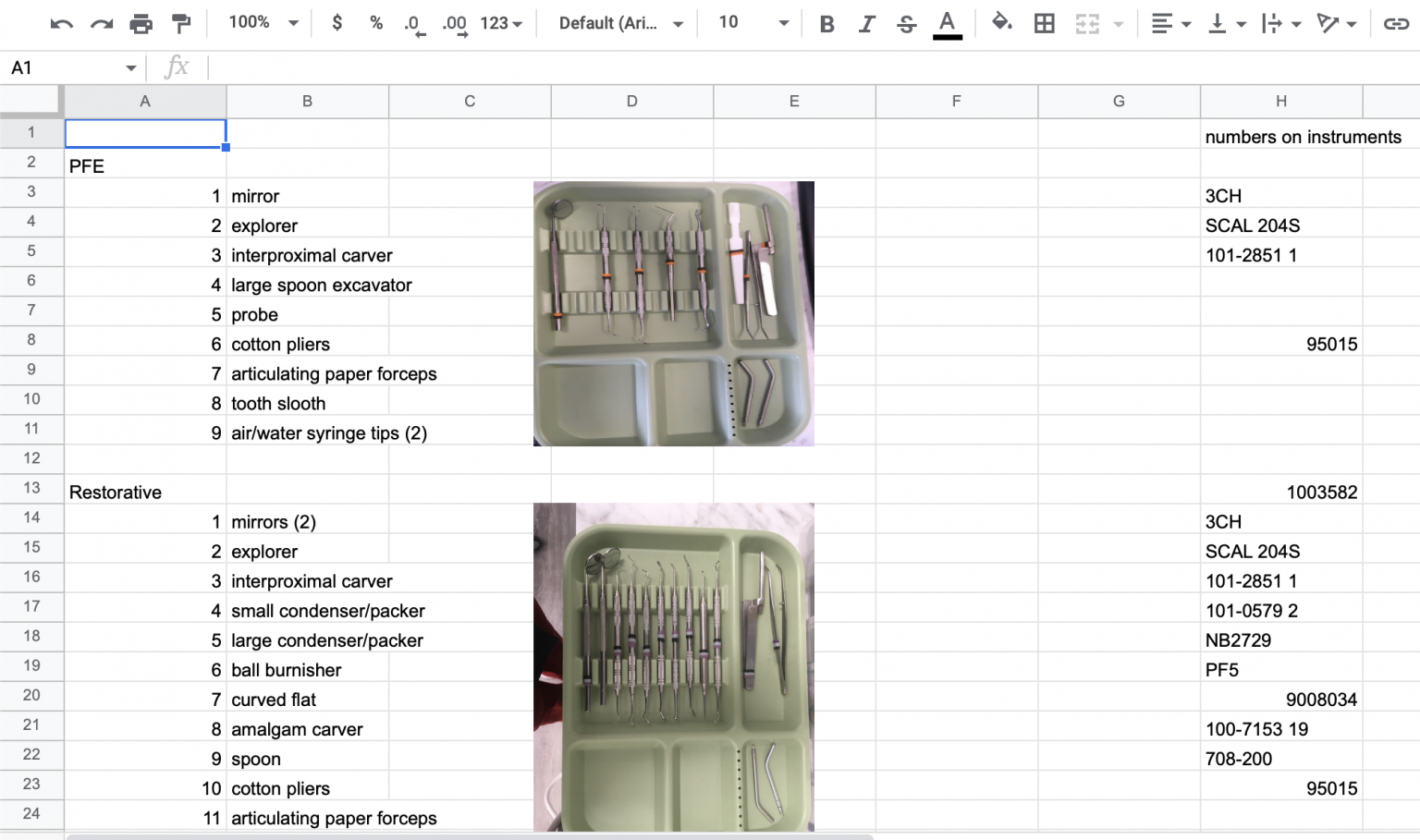Toggle bold formatting
The height and width of the screenshot is (840, 1420).
pyautogui.click(x=826, y=23)
